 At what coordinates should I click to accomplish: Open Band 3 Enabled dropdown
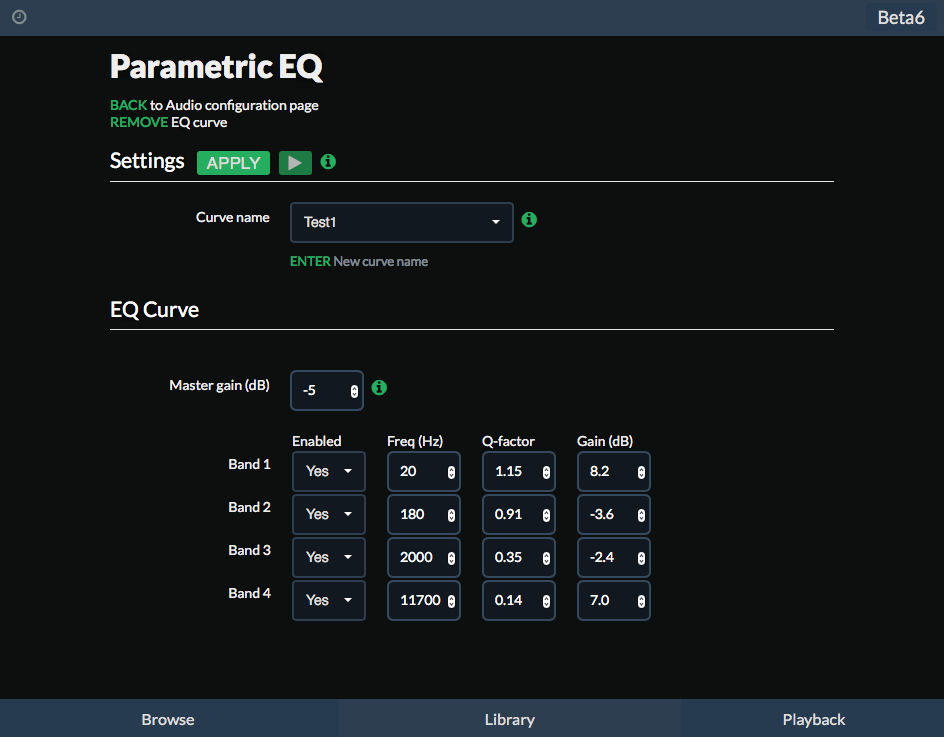[329, 558]
